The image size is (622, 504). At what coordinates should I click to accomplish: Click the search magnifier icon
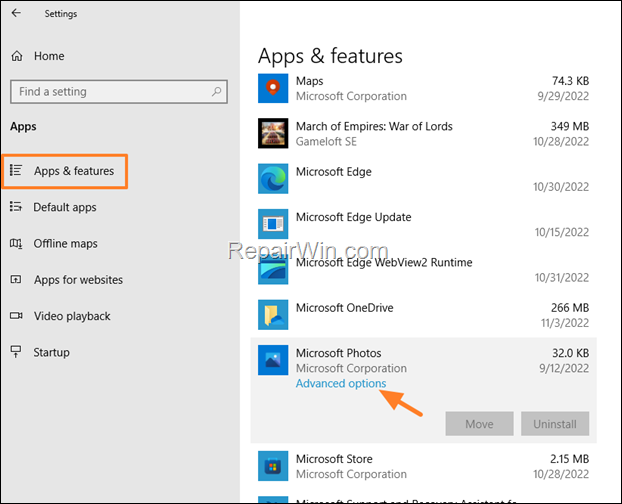[x=217, y=92]
